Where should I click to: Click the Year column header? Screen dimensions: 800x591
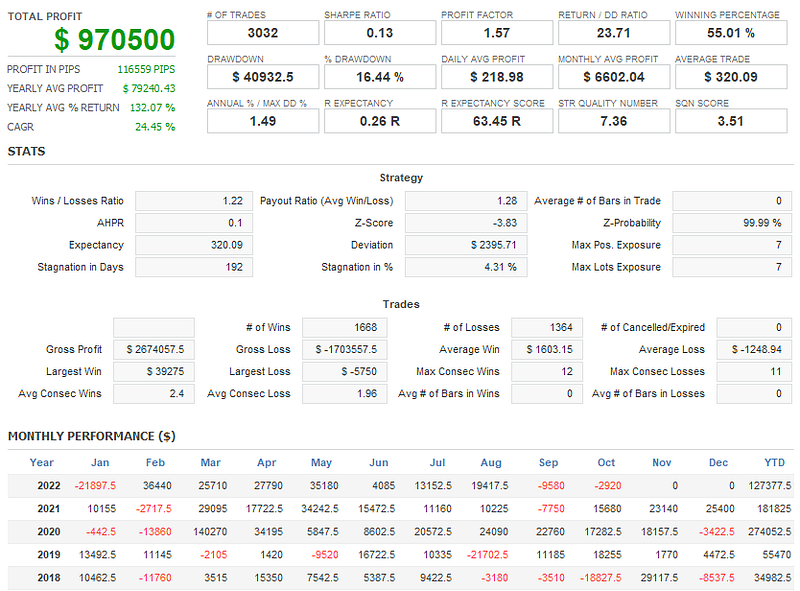[41, 463]
